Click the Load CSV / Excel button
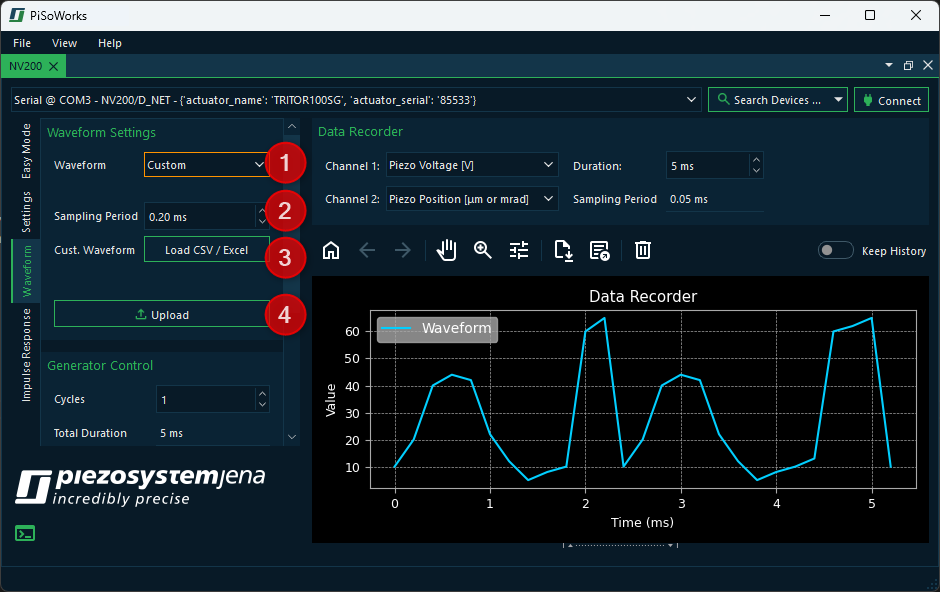 pyautogui.click(x=206, y=250)
